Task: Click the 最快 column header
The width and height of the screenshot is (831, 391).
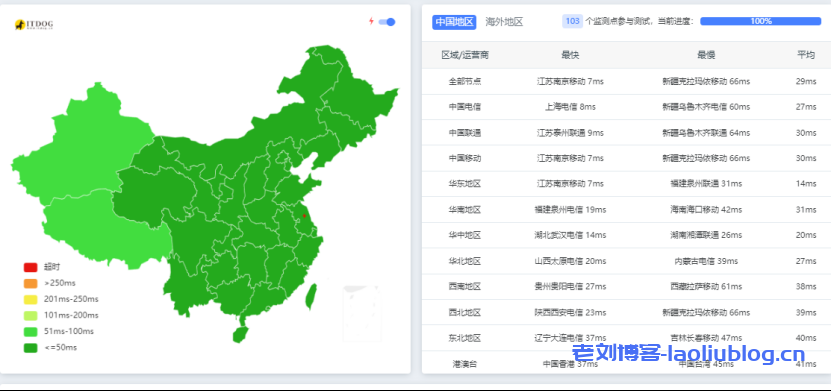Action: tap(570, 55)
